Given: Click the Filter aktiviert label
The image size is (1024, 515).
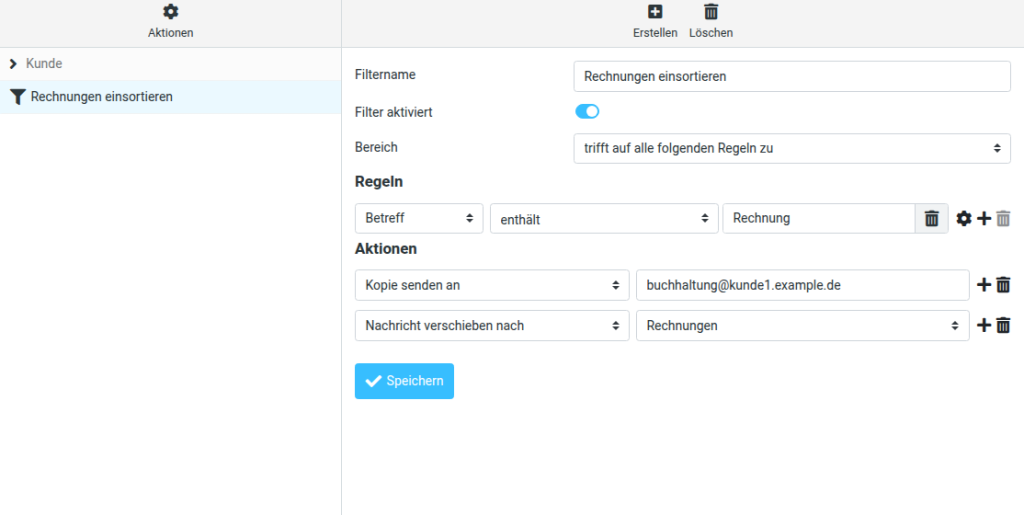Looking at the screenshot, I should coord(394,112).
